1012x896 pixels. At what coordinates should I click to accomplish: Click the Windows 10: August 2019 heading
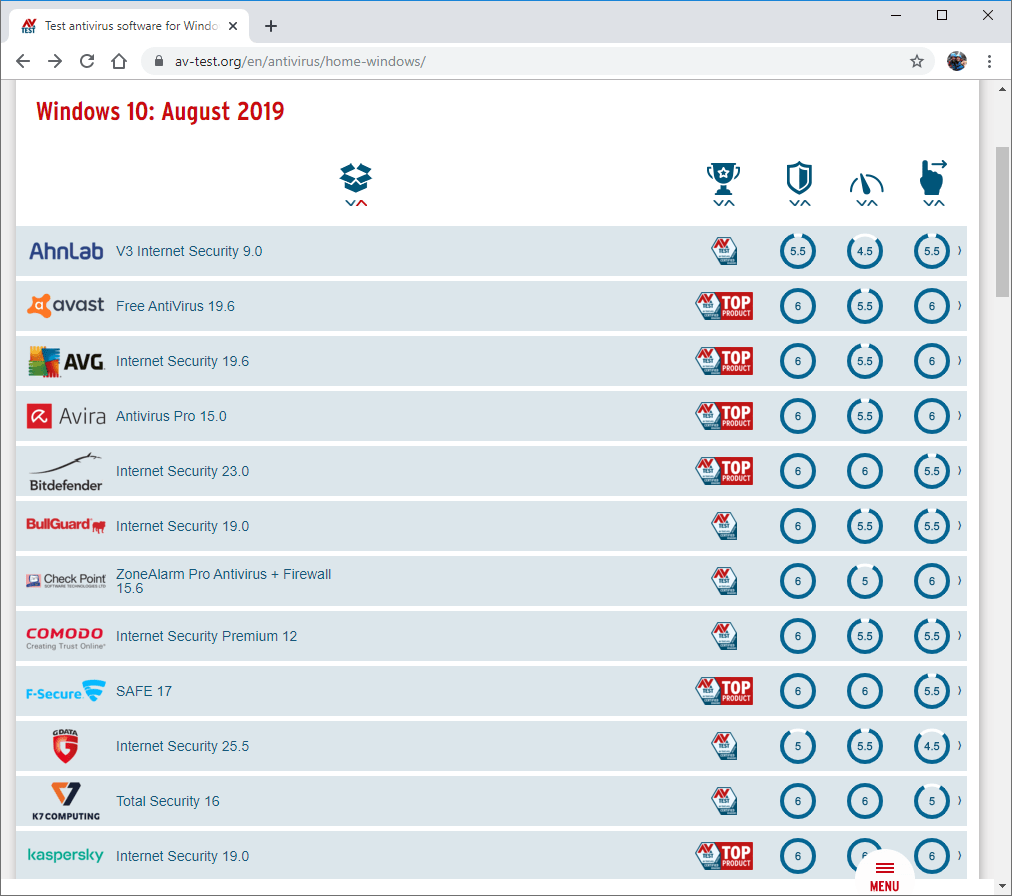(x=160, y=112)
